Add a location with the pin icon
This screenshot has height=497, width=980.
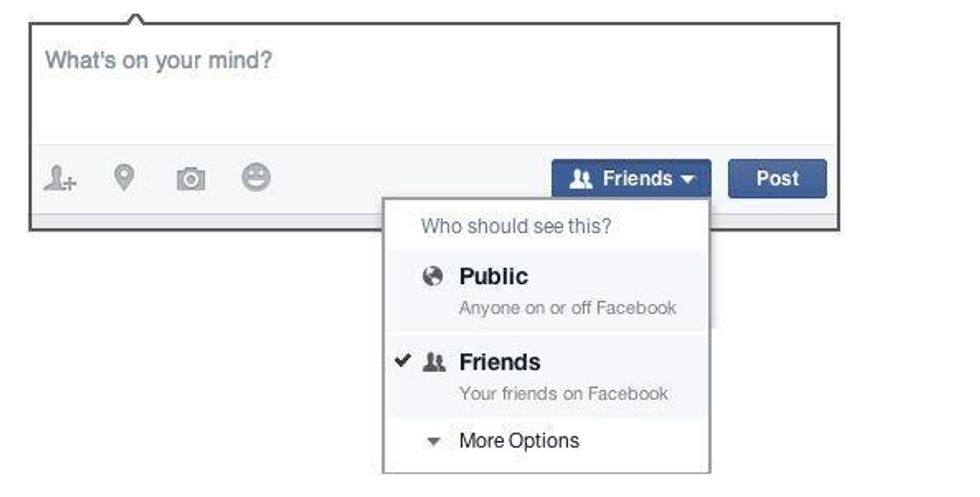[x=124, y=178]
